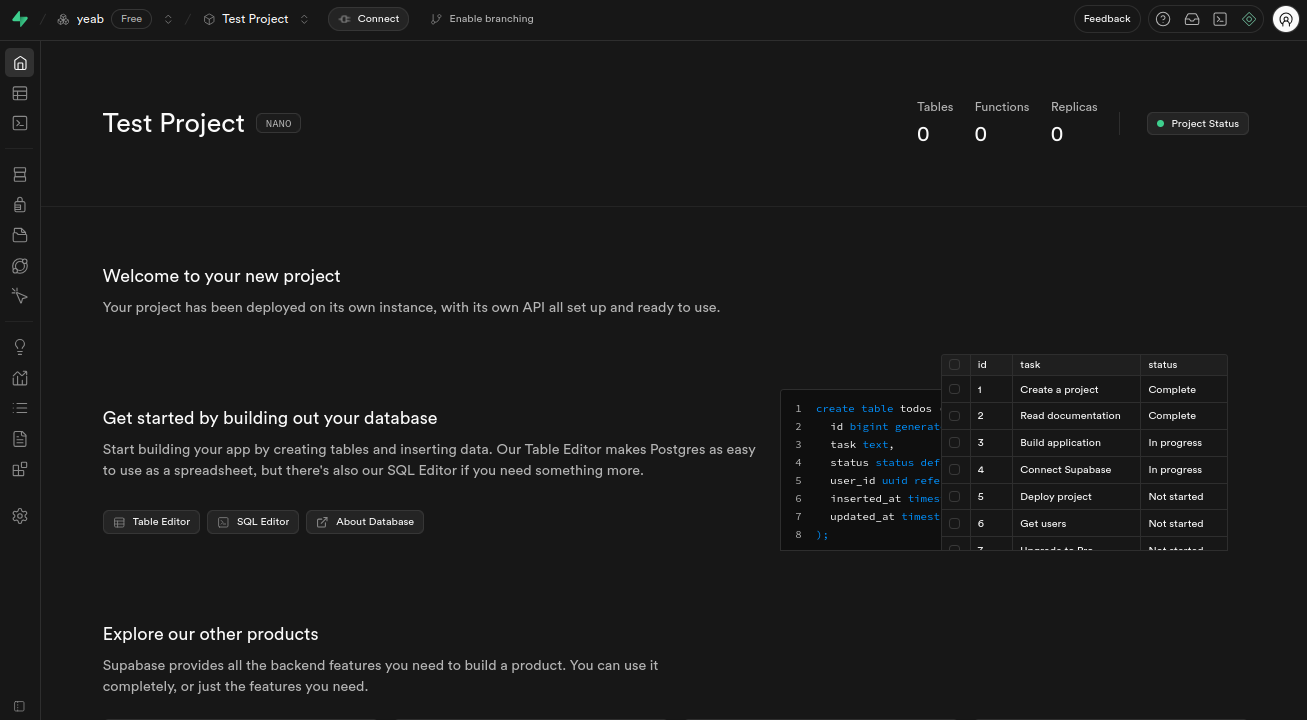Viewport: 1307px width, 720px height.
Task: Click the Connect button
Action: click(368, 19)
